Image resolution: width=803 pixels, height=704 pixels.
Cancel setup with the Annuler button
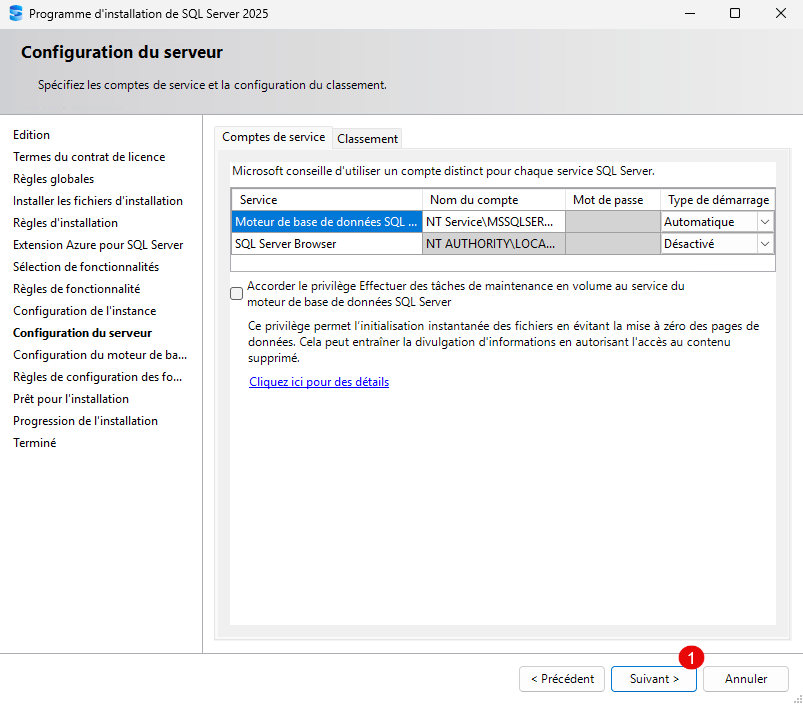(746, 679)
